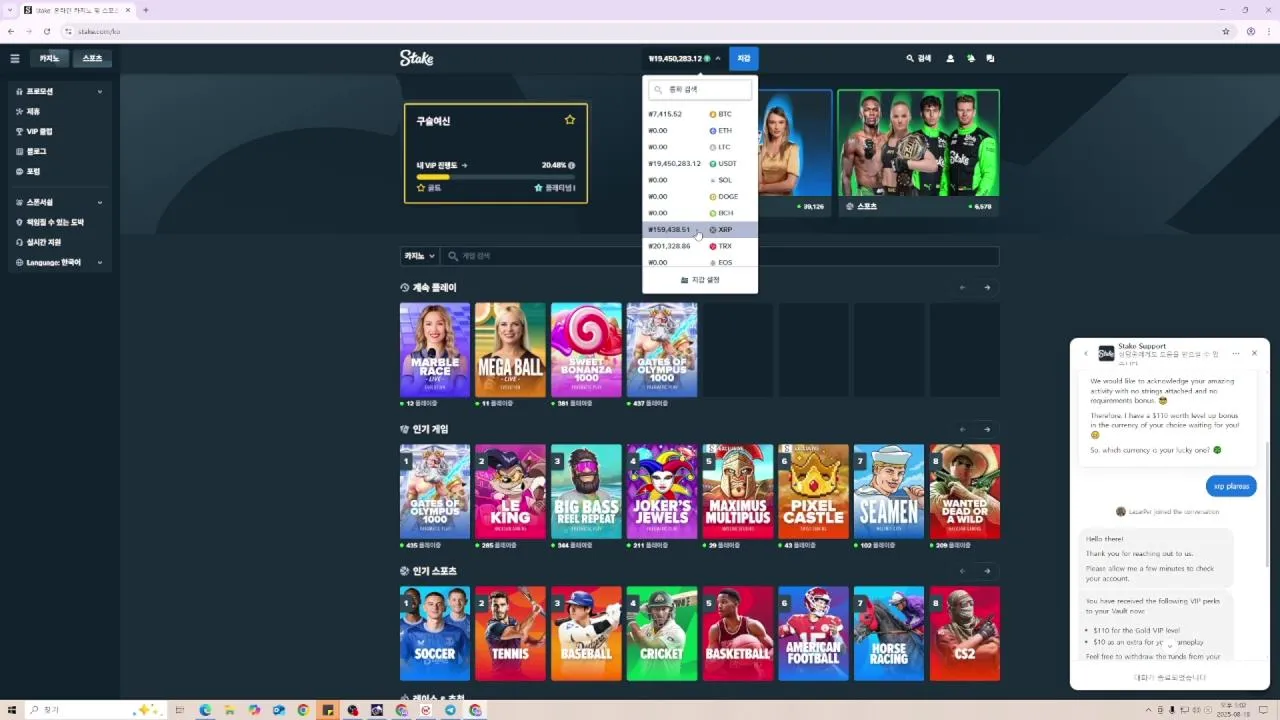Open the 카지노 category dropdown by search

pos(419,256)
